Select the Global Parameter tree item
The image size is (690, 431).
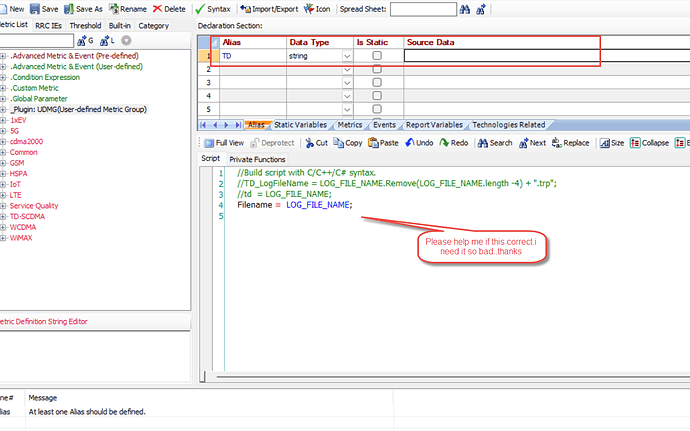(39, 99)
